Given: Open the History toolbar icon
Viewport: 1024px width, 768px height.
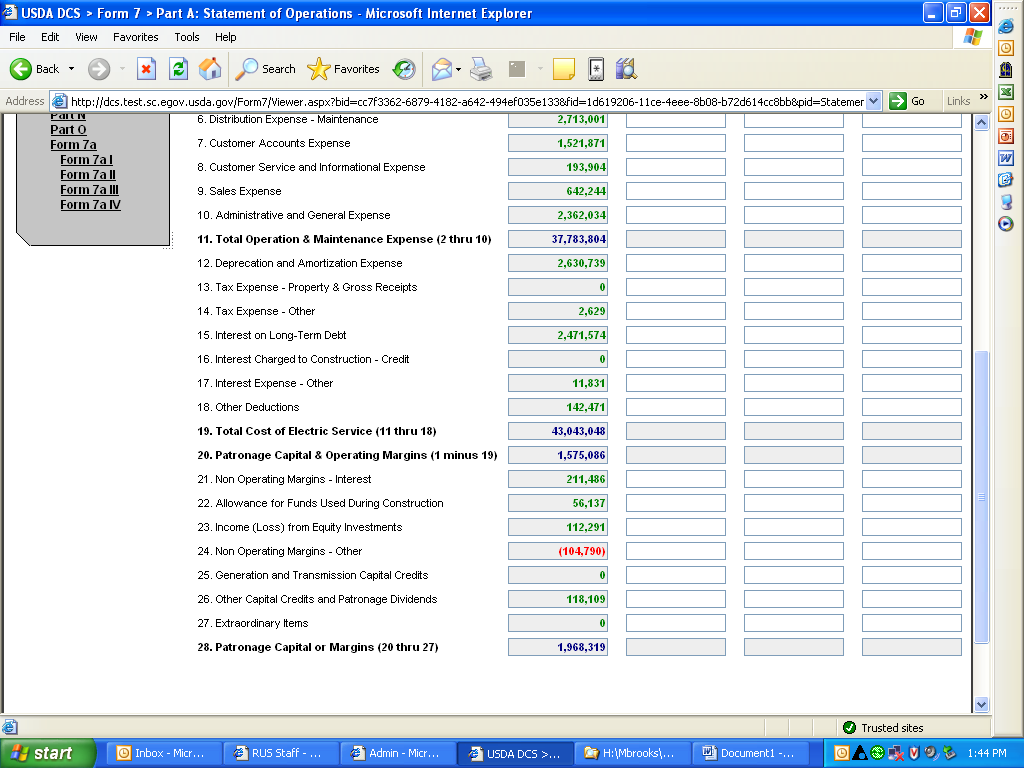Looking at the screenshot, I should [x=404, y=69].
